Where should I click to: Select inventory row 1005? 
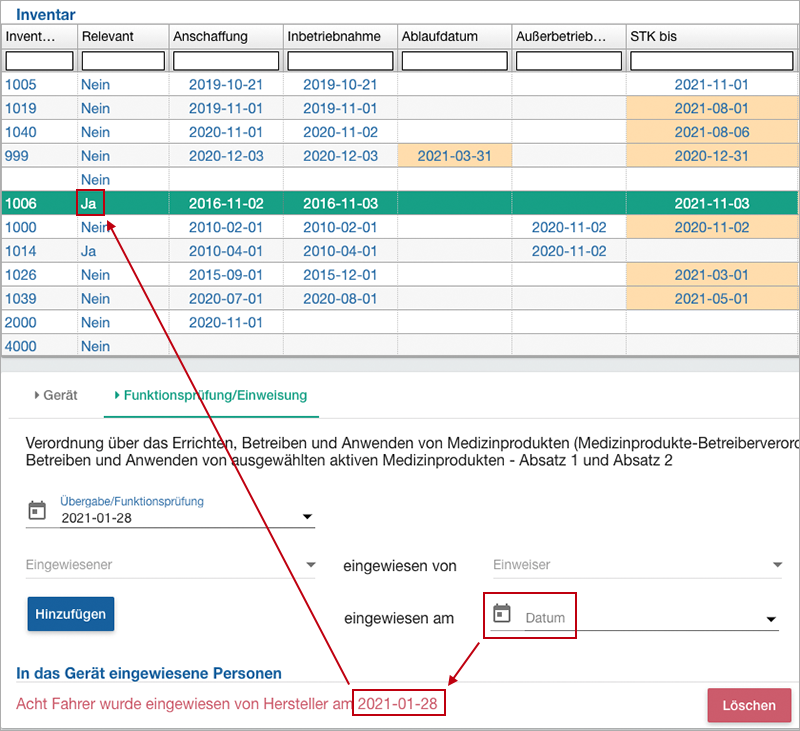(399, 84)
